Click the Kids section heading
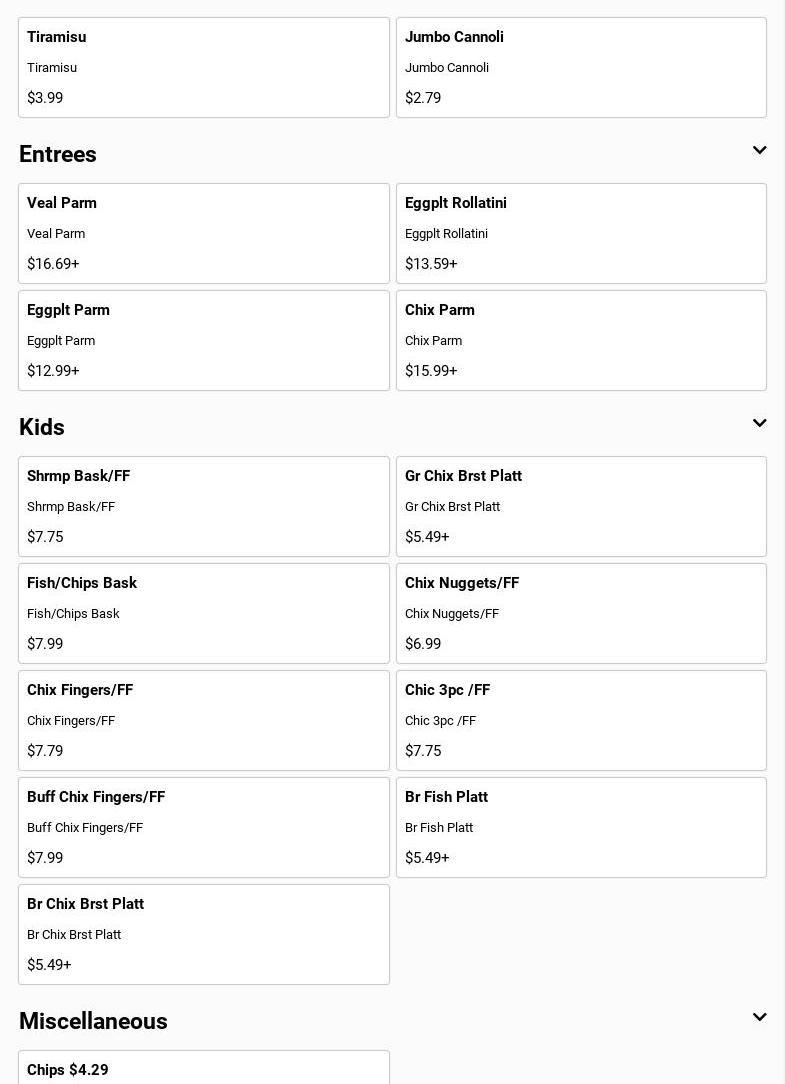This screenshot has width=785, height=1084. pyautogui.click(x=42, y=427)
